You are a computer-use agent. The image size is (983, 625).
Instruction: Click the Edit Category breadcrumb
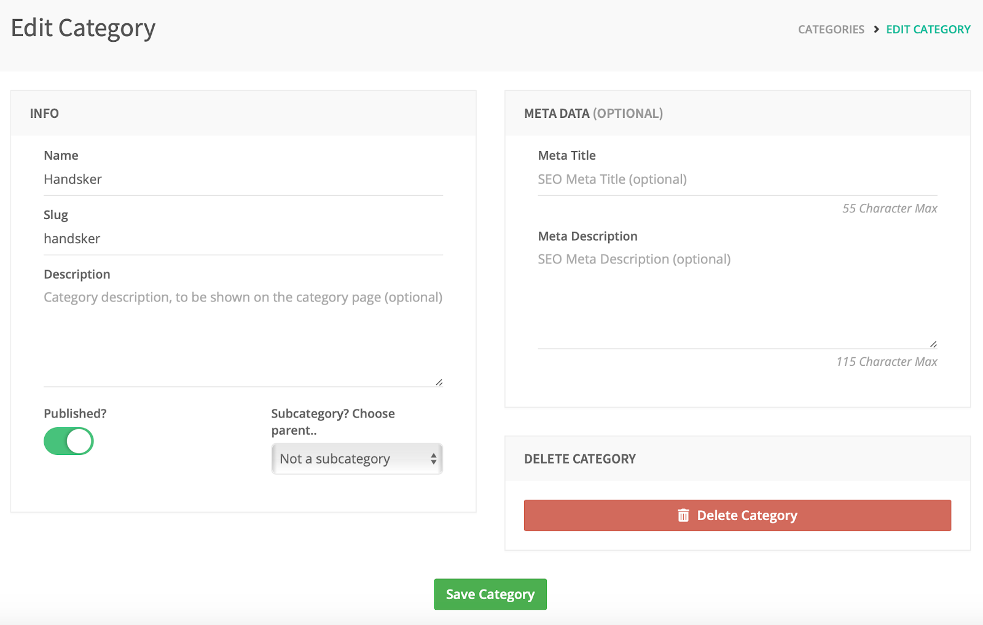(x=928, y=29)
